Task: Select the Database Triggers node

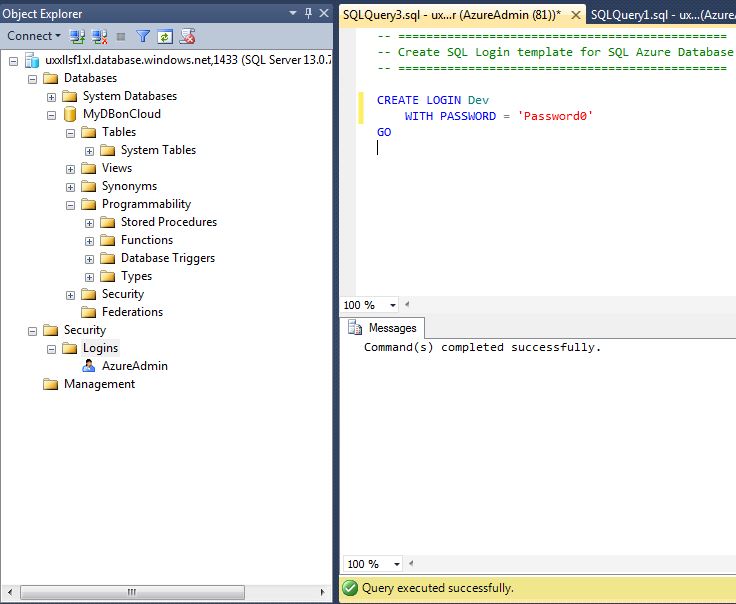Action: pos(168,258)
